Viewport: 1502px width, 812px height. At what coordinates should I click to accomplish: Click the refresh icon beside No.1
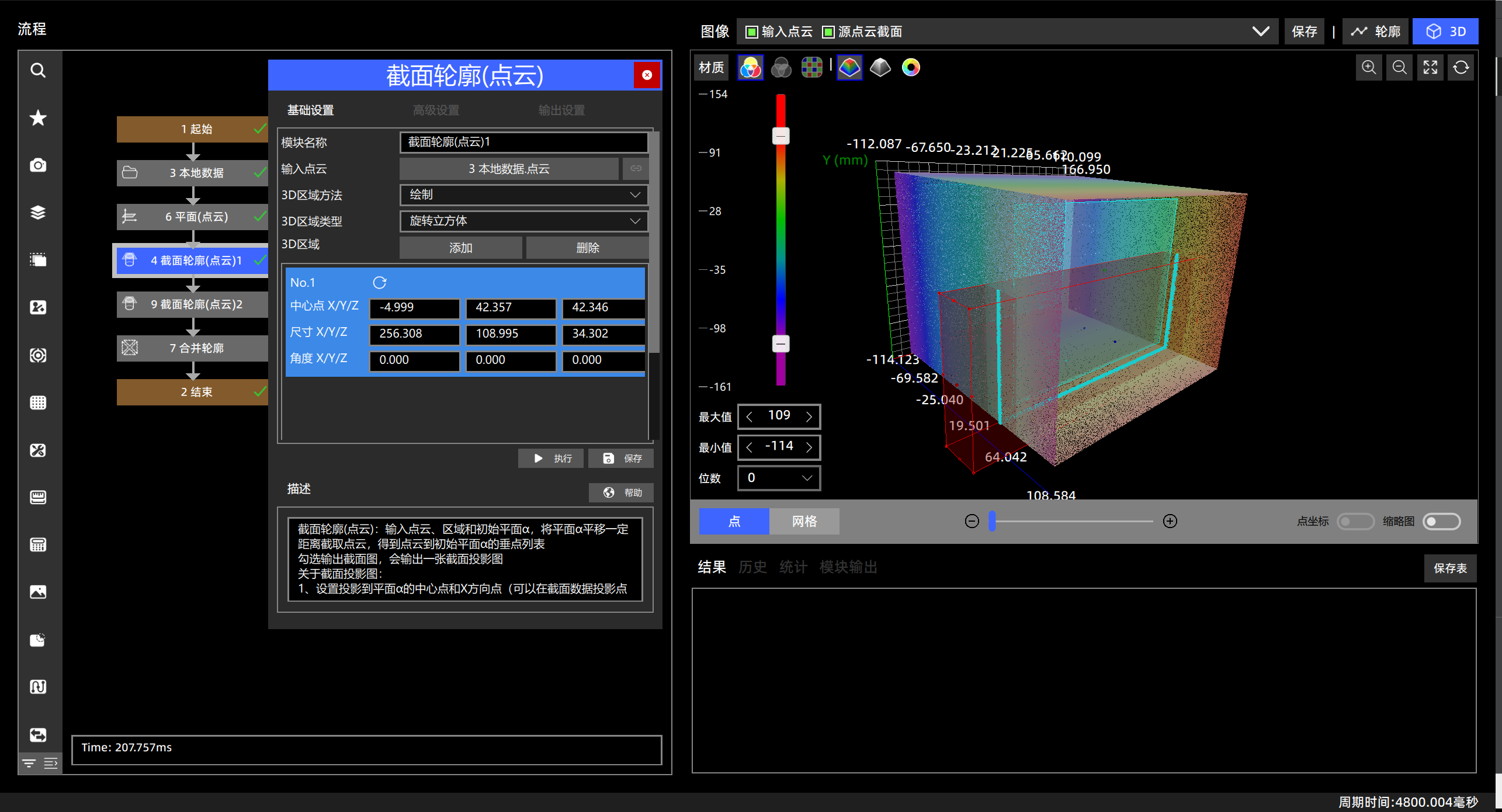coord(380,283)
